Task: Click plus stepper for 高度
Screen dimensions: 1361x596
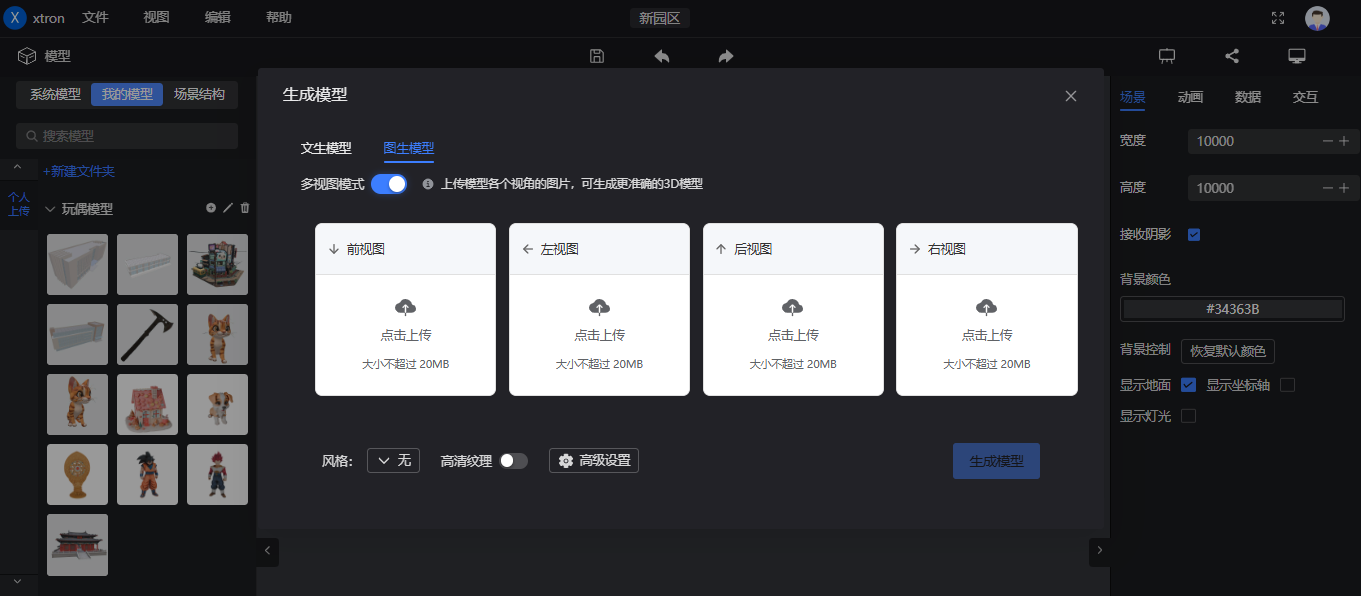Action: point(1344,188)
